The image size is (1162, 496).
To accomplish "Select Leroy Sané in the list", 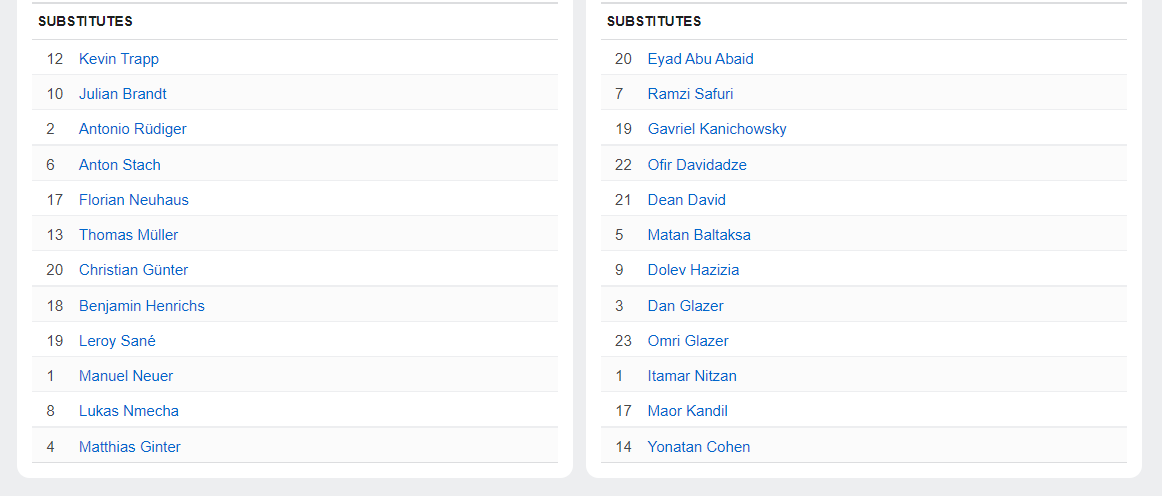I will [x=118, y=341].
